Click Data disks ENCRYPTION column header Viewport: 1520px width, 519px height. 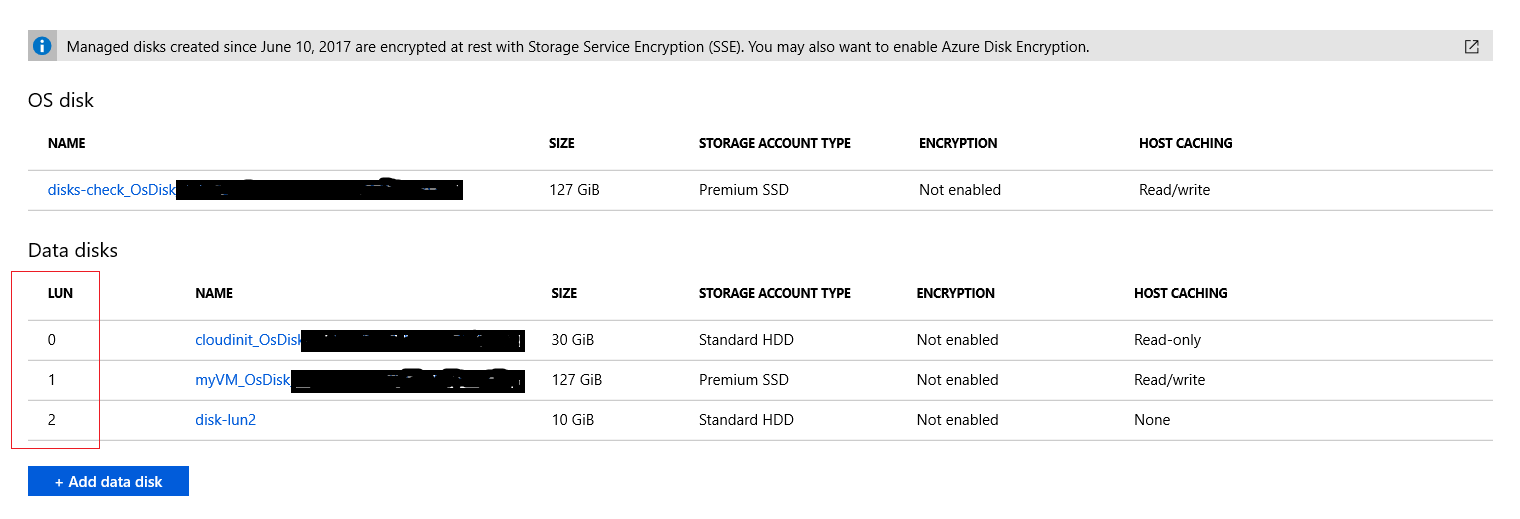tap(955, 293)
